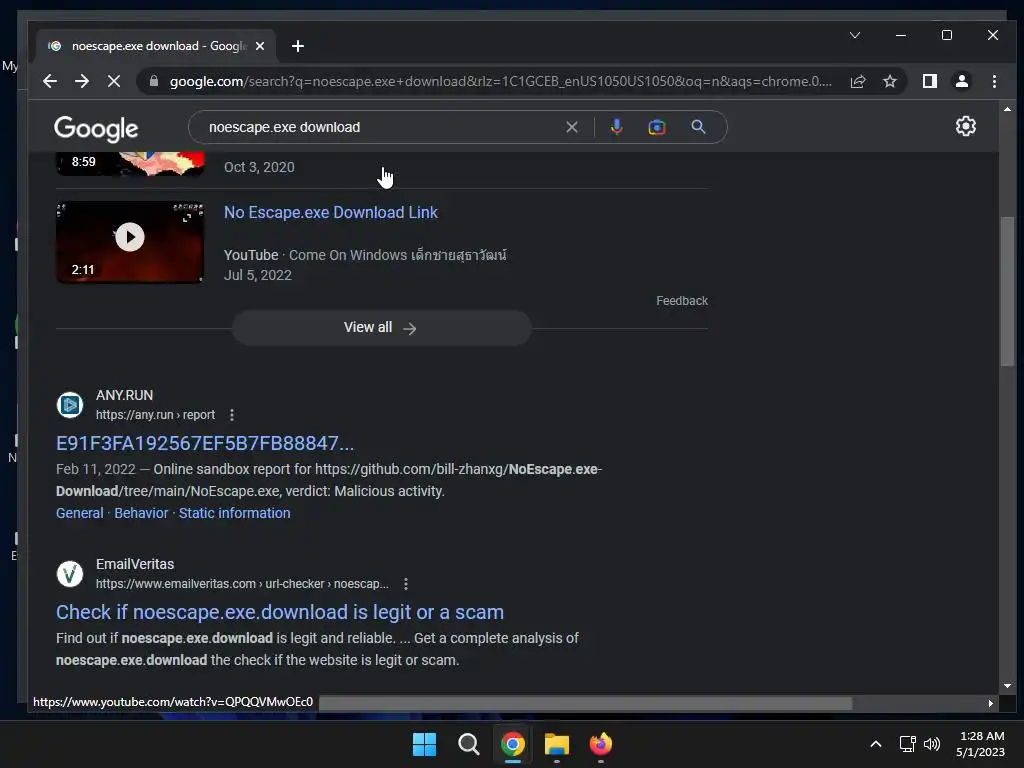Open volume control tray icon
The image size is (1024, 768).
[932, 744]
